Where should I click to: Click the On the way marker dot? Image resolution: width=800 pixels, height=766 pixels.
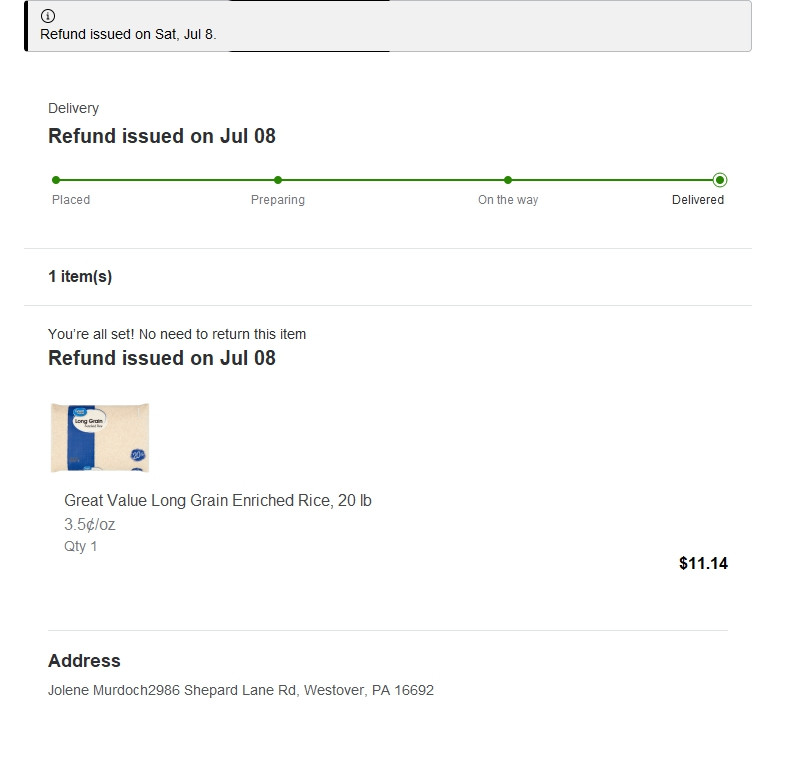(x=508, y=180)
